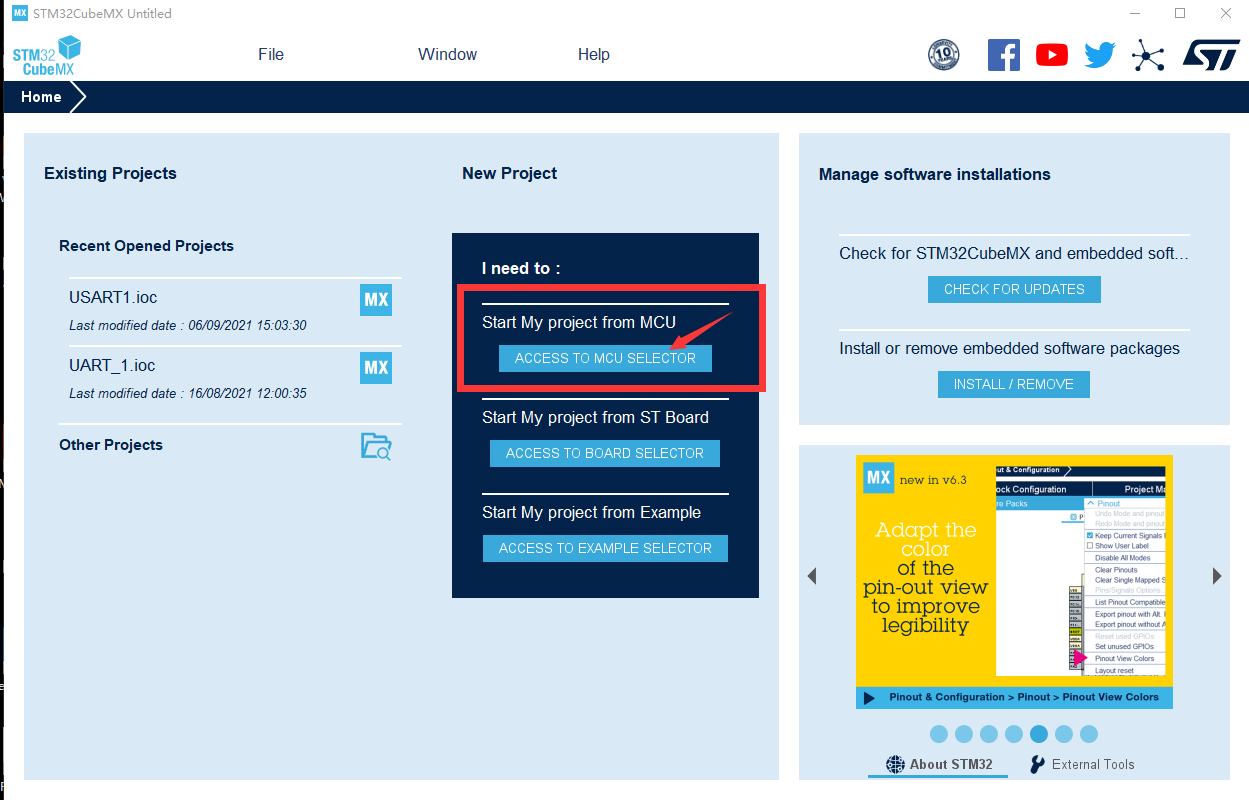Click MX icon next to UART_1.ioc
The height and width of the screenshot is (800, 1249).
point(376,367)
